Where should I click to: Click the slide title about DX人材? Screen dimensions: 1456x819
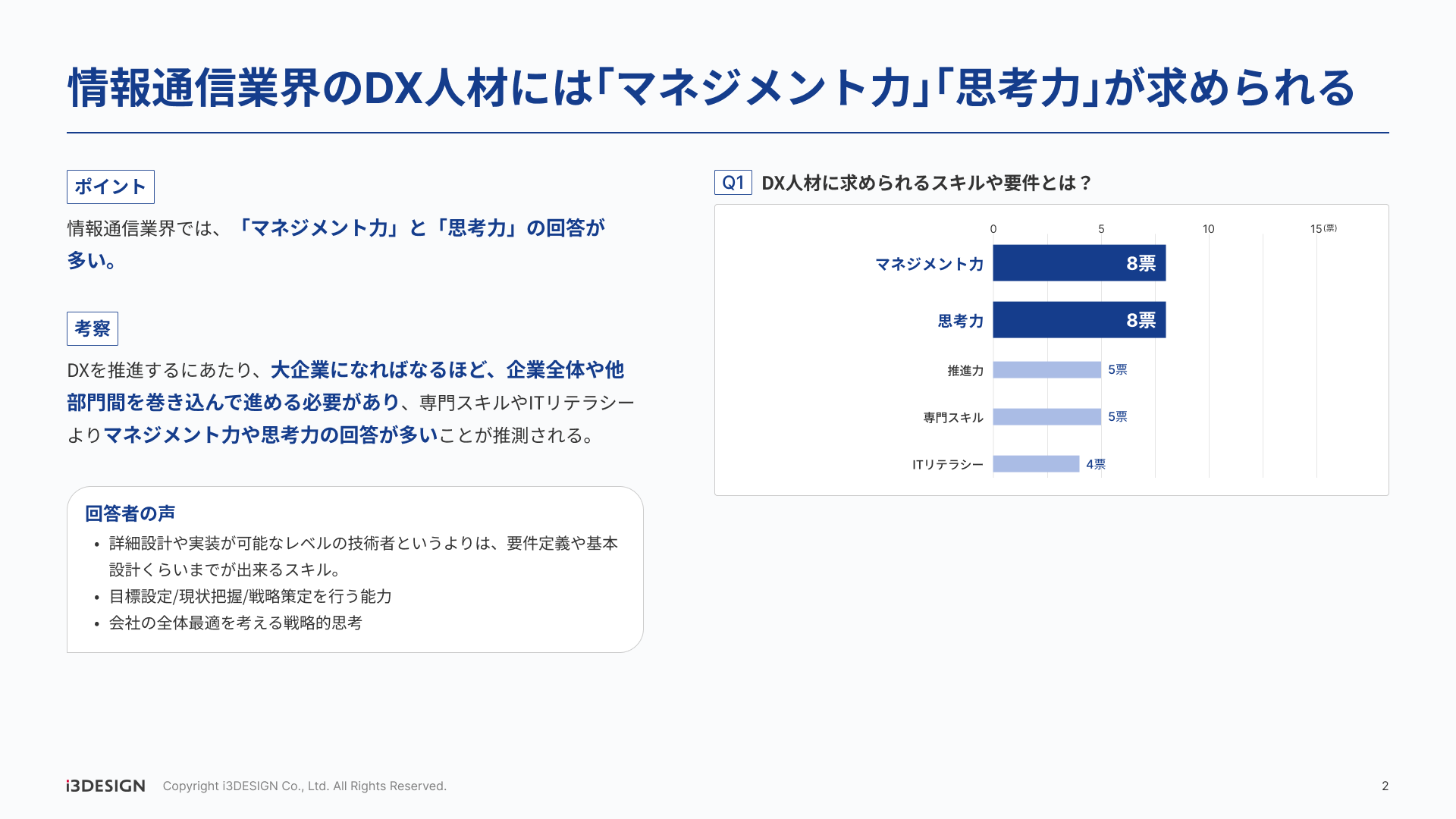point(711,88)
